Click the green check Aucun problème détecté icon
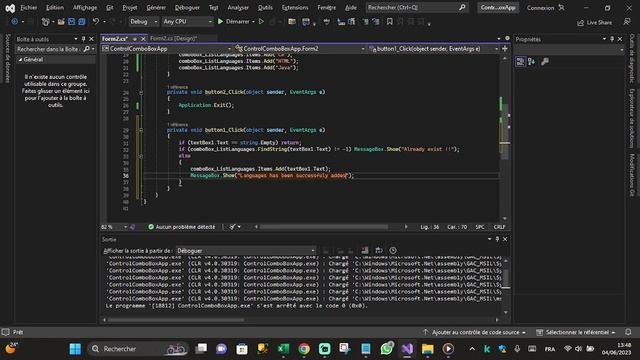This screenshot has width=640, height=360. 151,227
